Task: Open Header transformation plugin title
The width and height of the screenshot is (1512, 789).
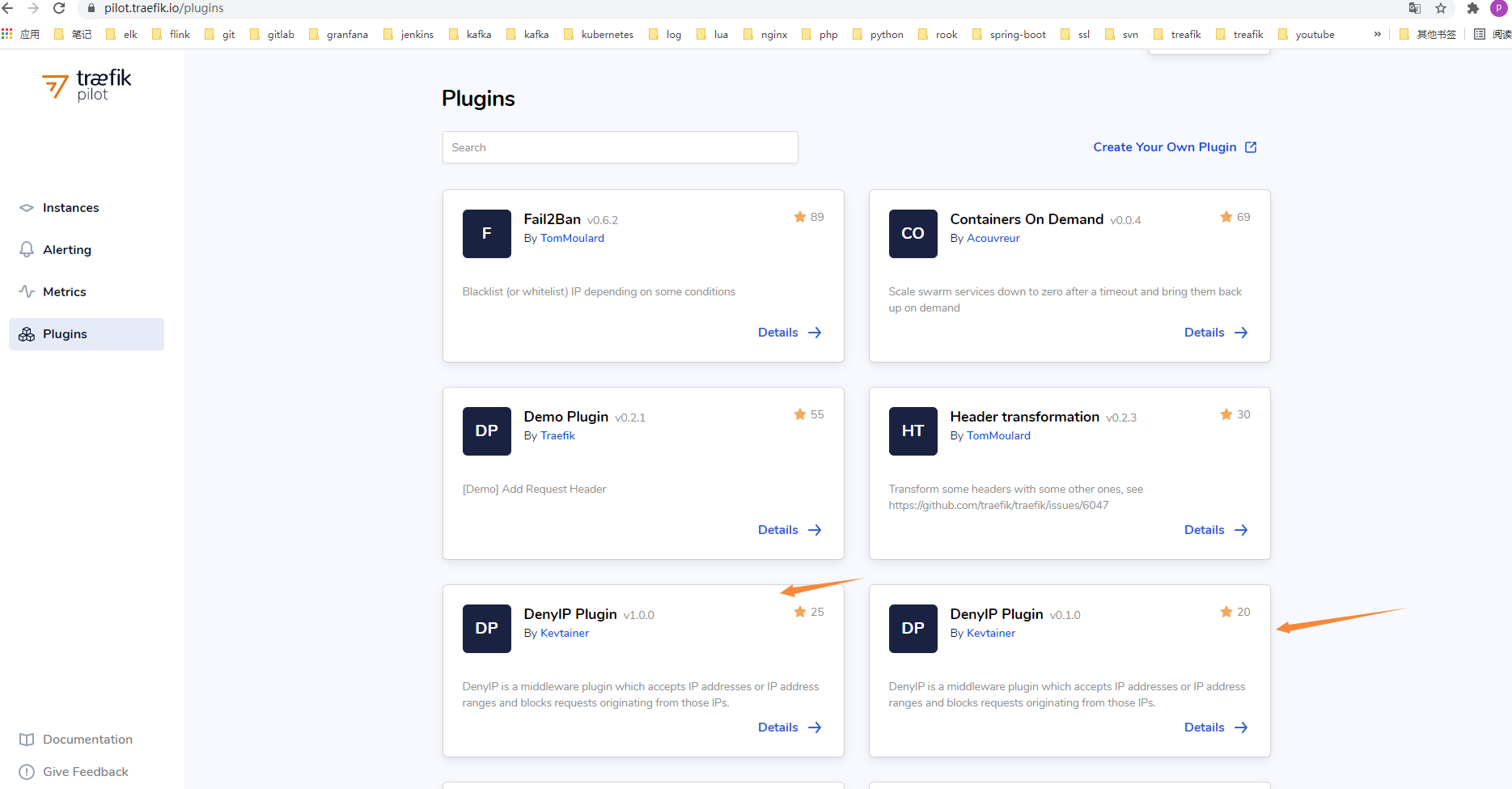Action: point(1024,417)
